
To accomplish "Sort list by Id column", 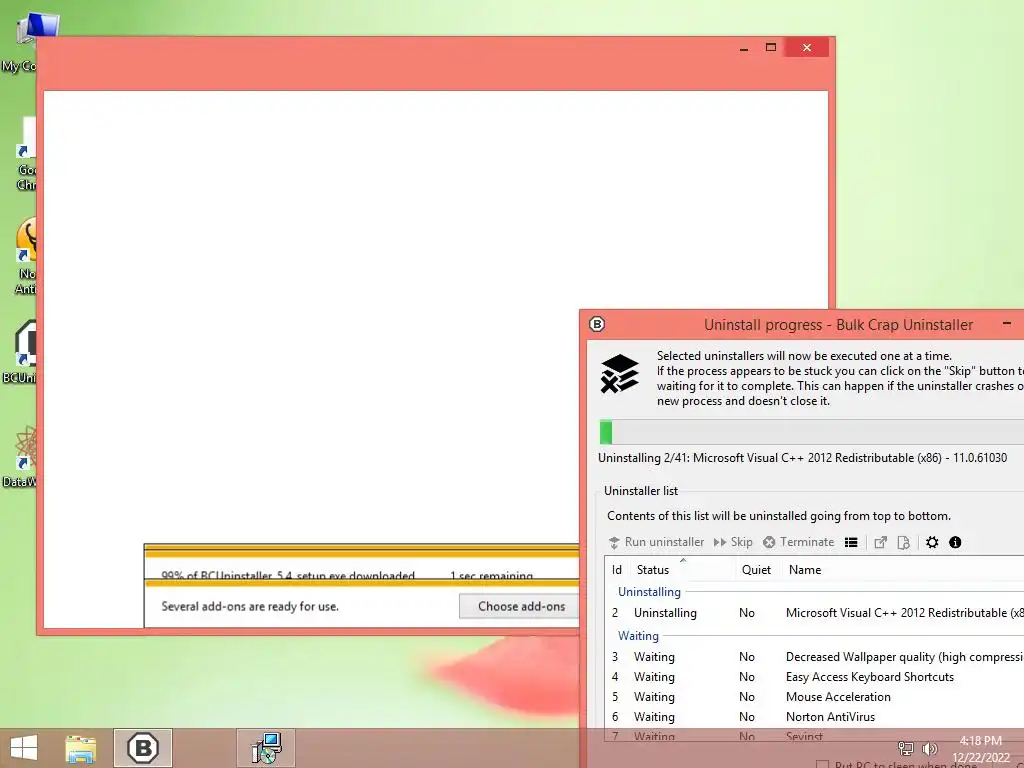I will point(616,569).
